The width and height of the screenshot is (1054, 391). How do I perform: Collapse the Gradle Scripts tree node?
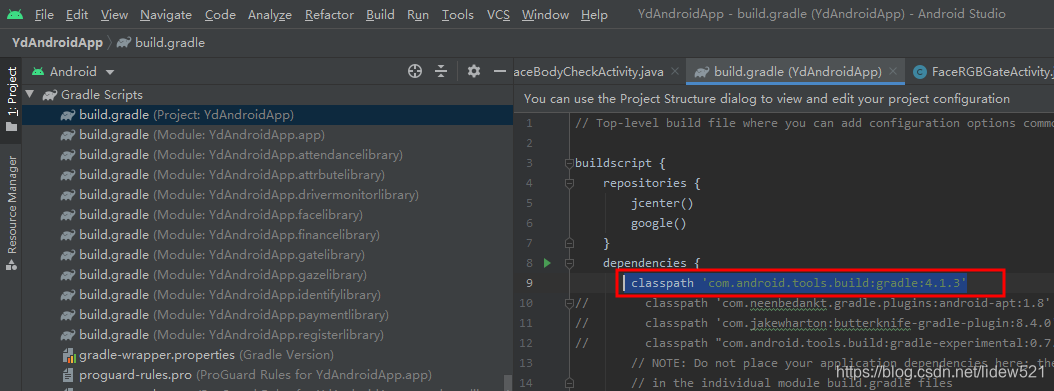pos(30,95)
